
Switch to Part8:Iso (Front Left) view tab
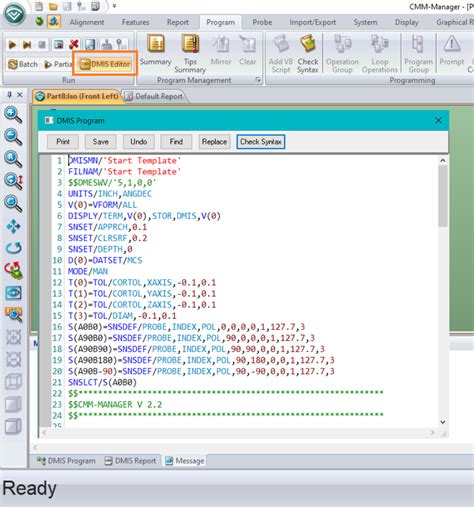click(77, 96)
